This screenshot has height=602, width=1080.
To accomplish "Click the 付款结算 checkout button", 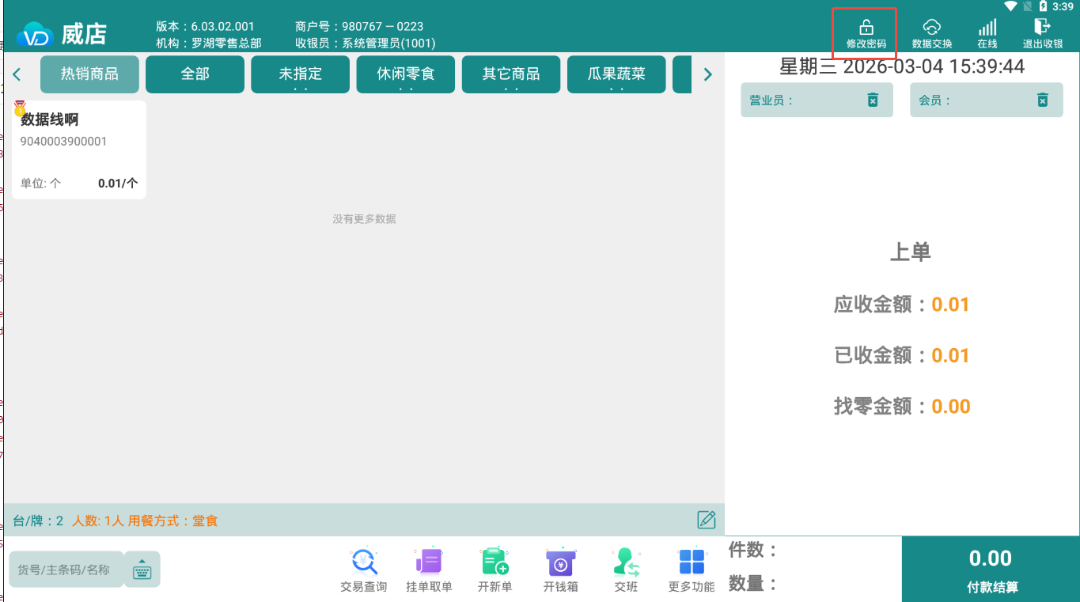I will 990,570.
